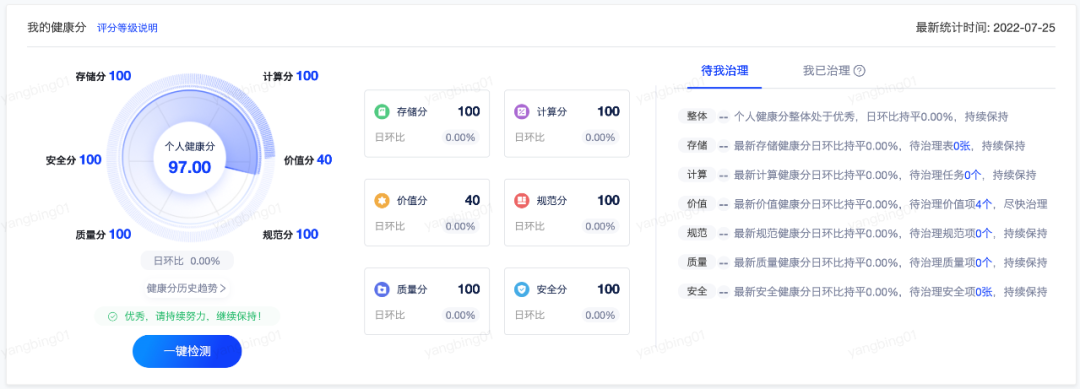Image resolution: width=1080 pixels, height=389 pixels.
Task: Open 待治理质量项 0个 link
Action: click(984, 262)
